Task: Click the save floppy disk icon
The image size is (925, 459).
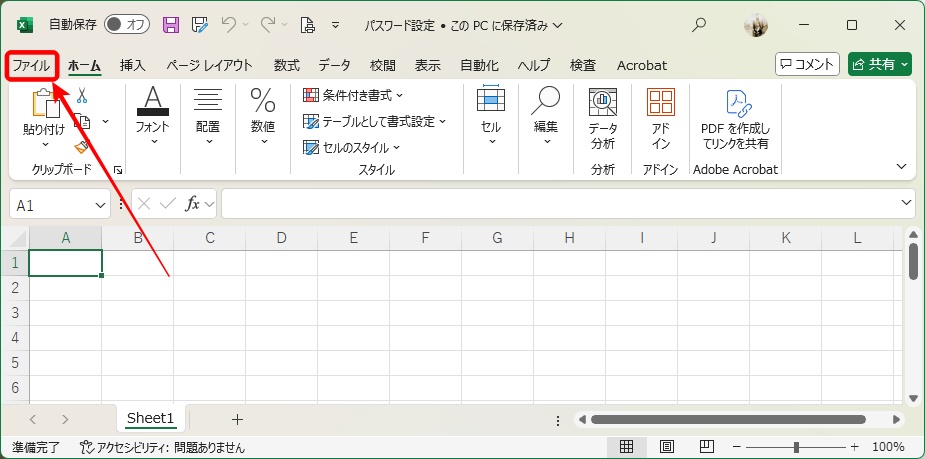Action: coord(171,24)
